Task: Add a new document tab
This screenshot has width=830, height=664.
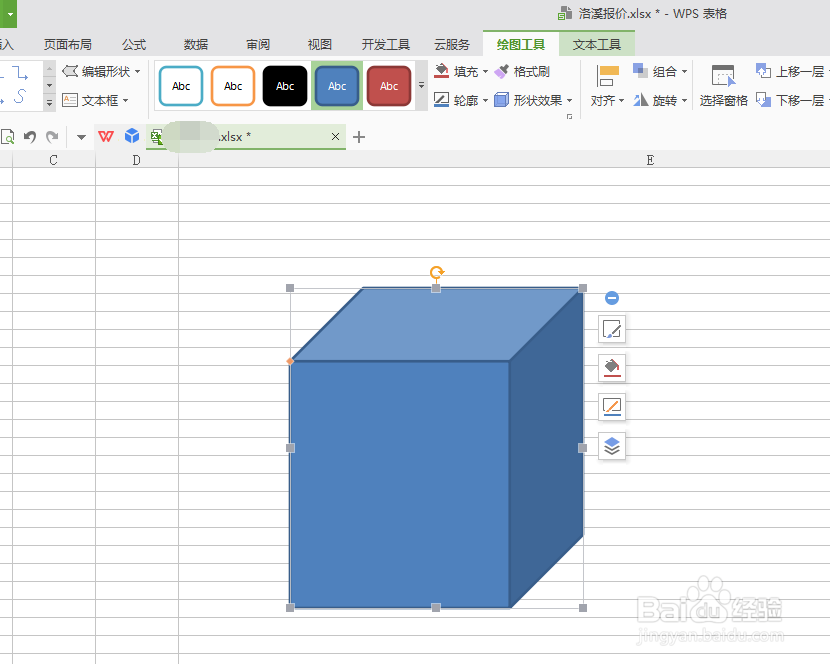Action: click(x=359, y=137)
